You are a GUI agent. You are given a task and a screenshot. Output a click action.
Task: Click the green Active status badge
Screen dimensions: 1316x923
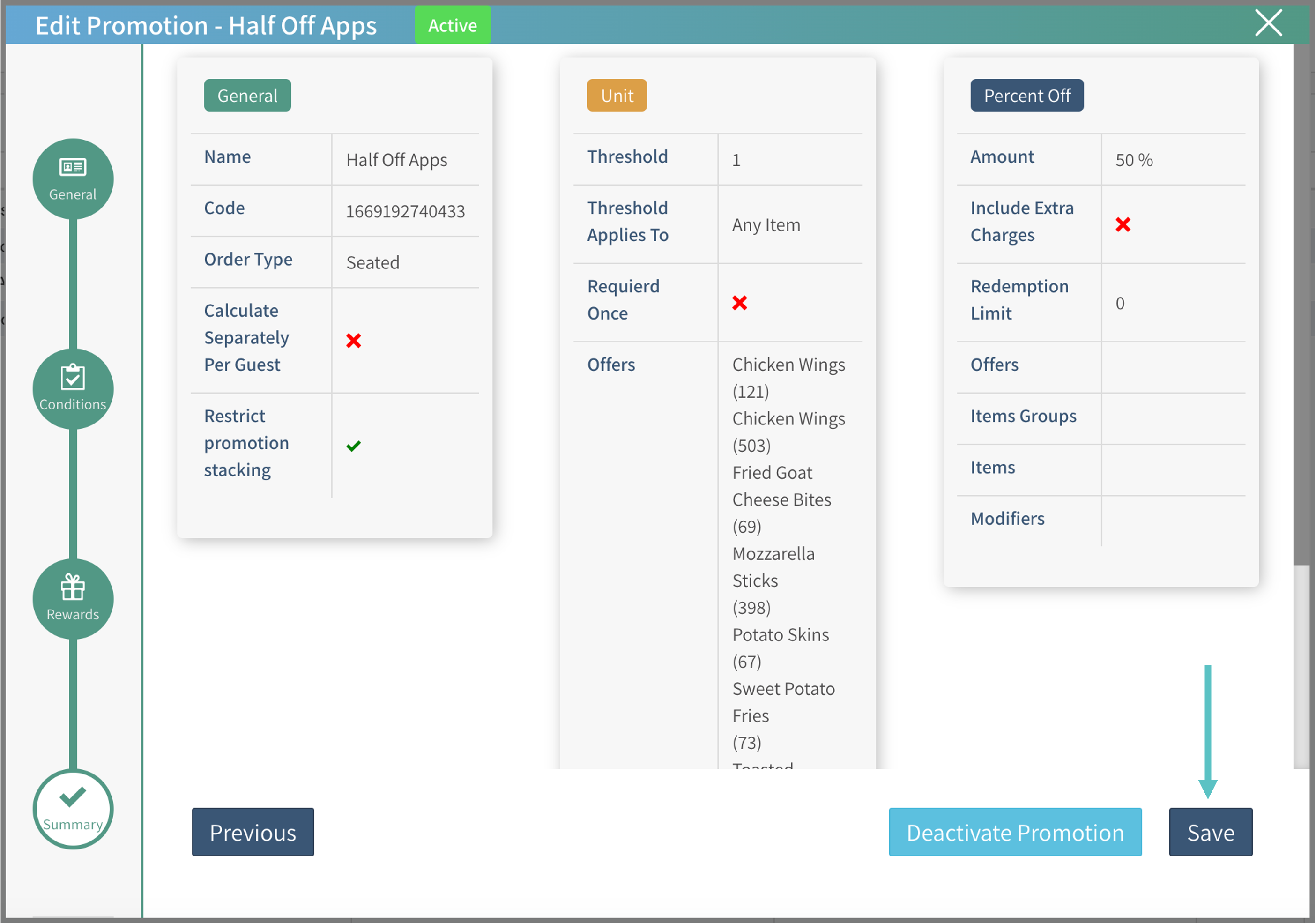coord(453,25)
